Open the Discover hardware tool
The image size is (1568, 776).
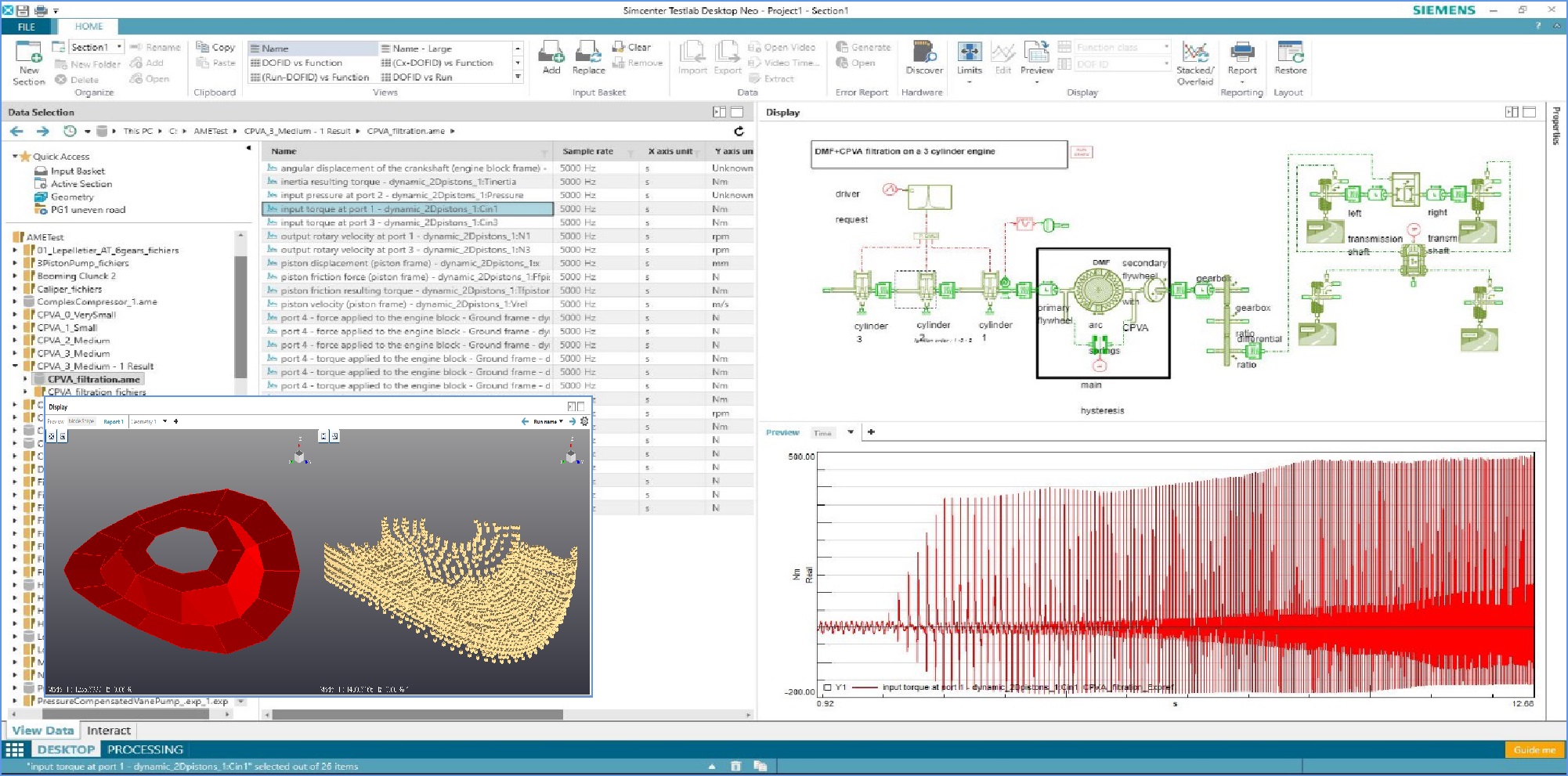[924, 55]
